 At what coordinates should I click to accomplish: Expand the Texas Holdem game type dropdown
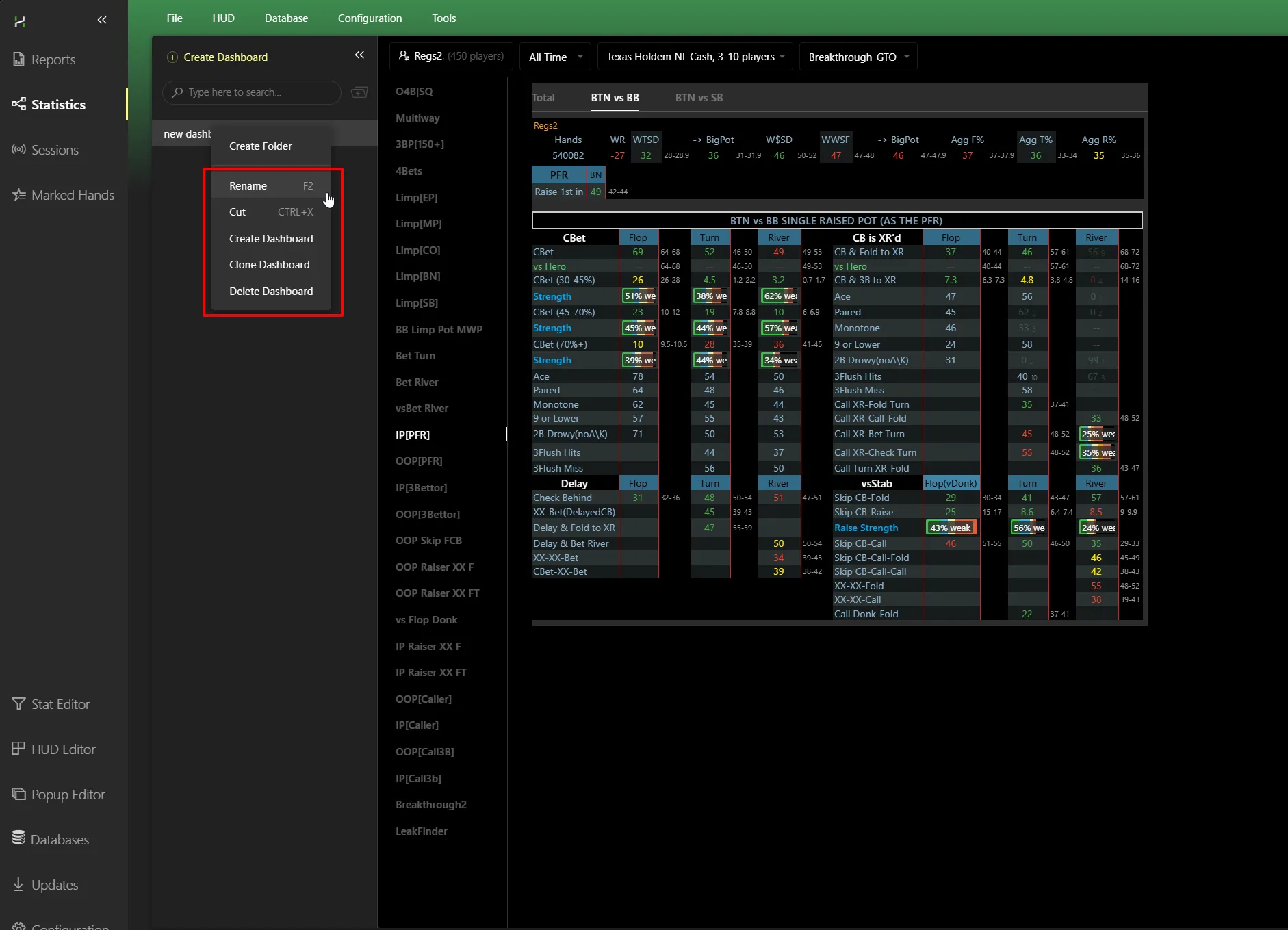point(695,57)
